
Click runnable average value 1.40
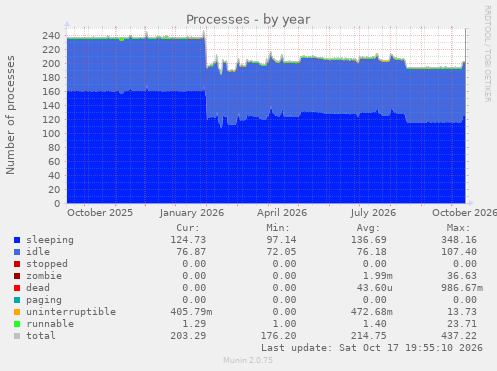pos(374,324)
